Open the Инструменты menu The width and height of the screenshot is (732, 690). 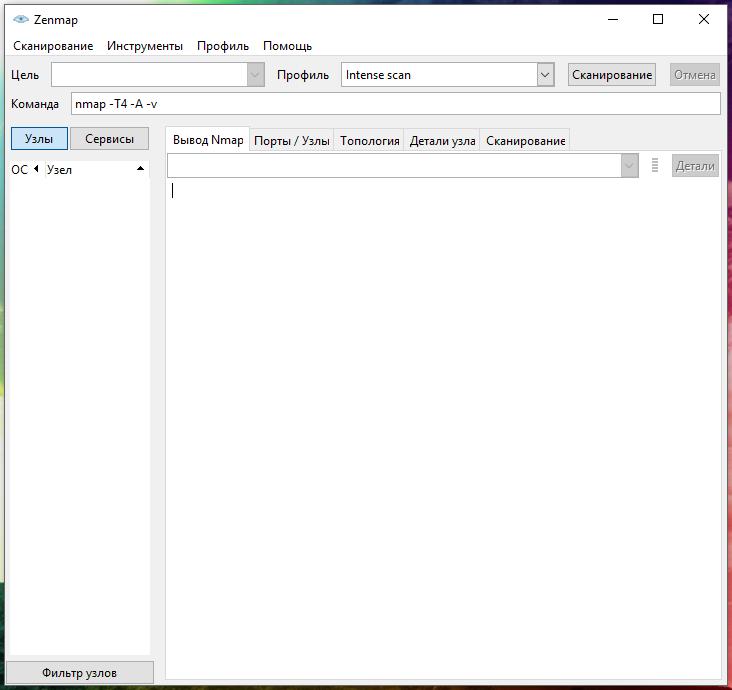145,46
